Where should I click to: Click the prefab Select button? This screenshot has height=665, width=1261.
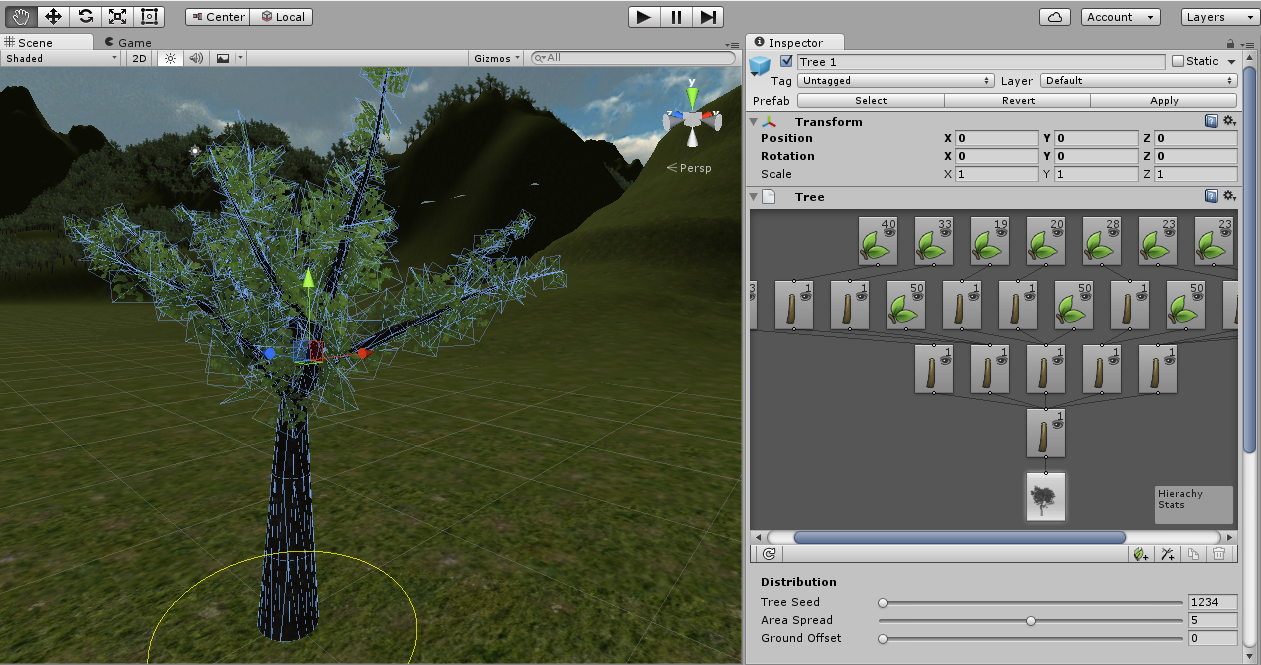[x=871, y=101]
